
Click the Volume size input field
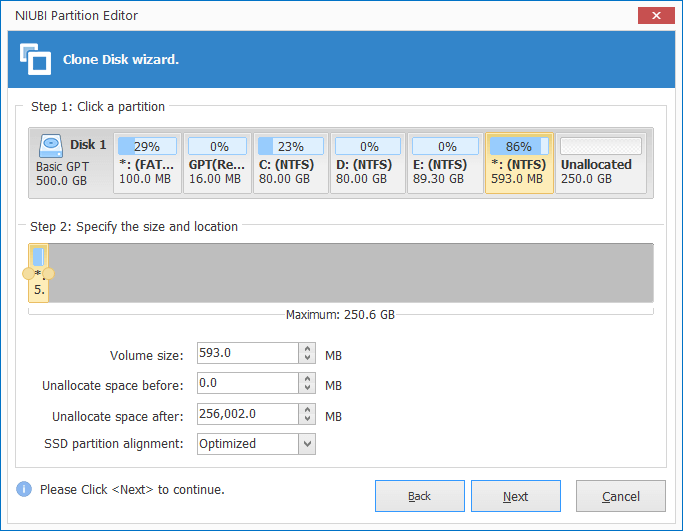(246, 353)
